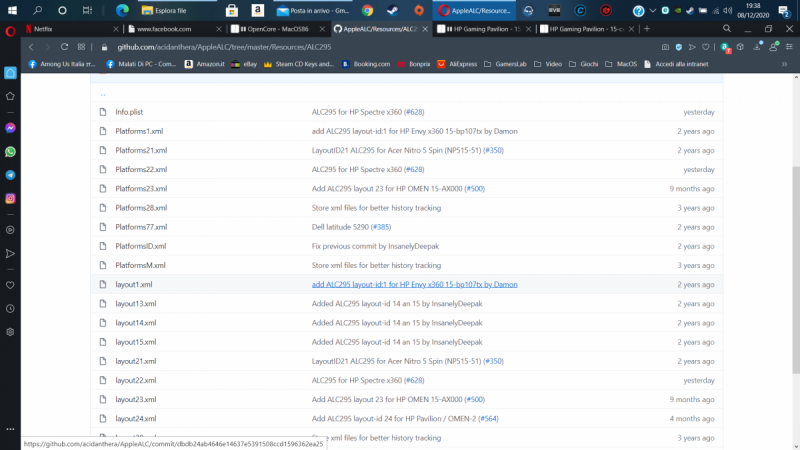Open the Steam CD Keys bookmark
This screenshot has height=450, width=800.
(298, 64)
